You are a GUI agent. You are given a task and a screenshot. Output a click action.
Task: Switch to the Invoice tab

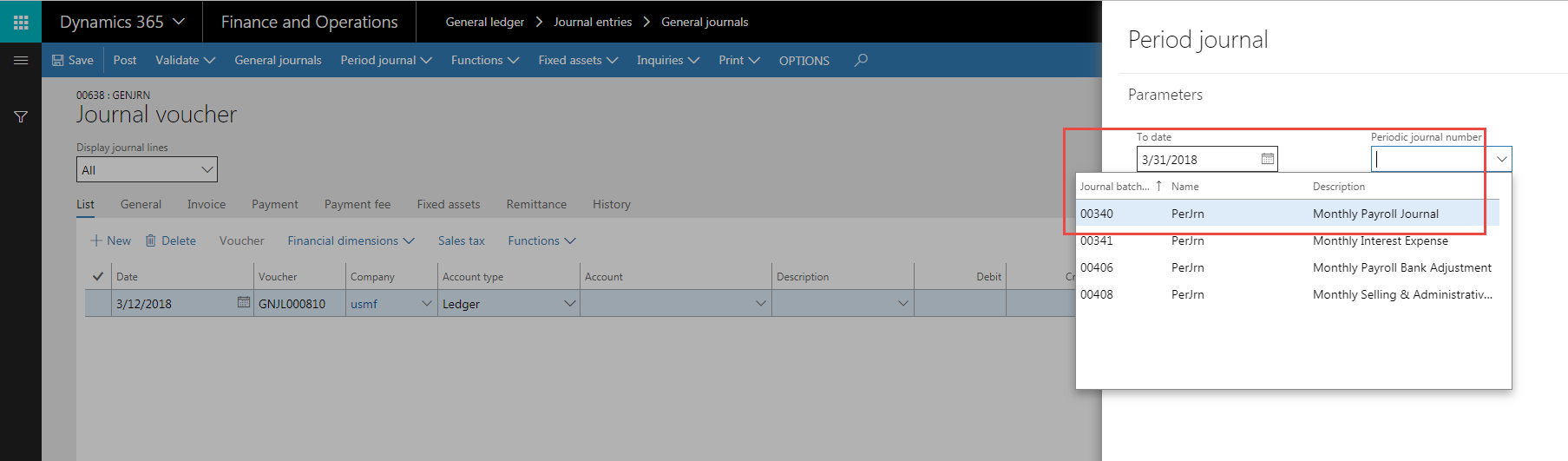pyautogui.click(x=206, y=204)
